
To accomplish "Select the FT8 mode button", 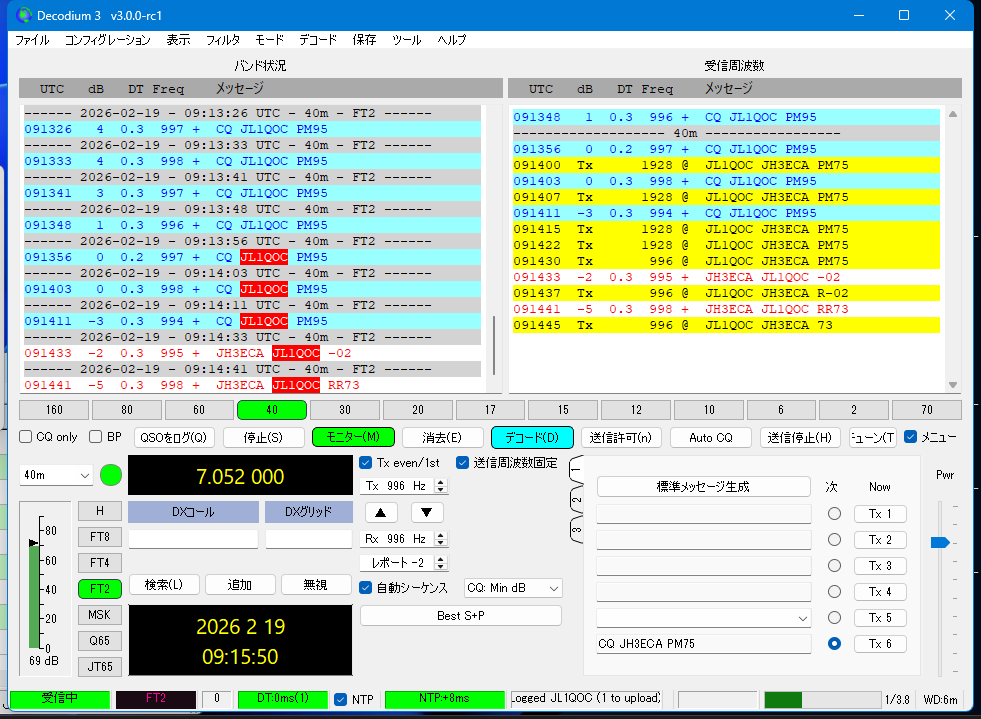I will (x=99, y=536).
